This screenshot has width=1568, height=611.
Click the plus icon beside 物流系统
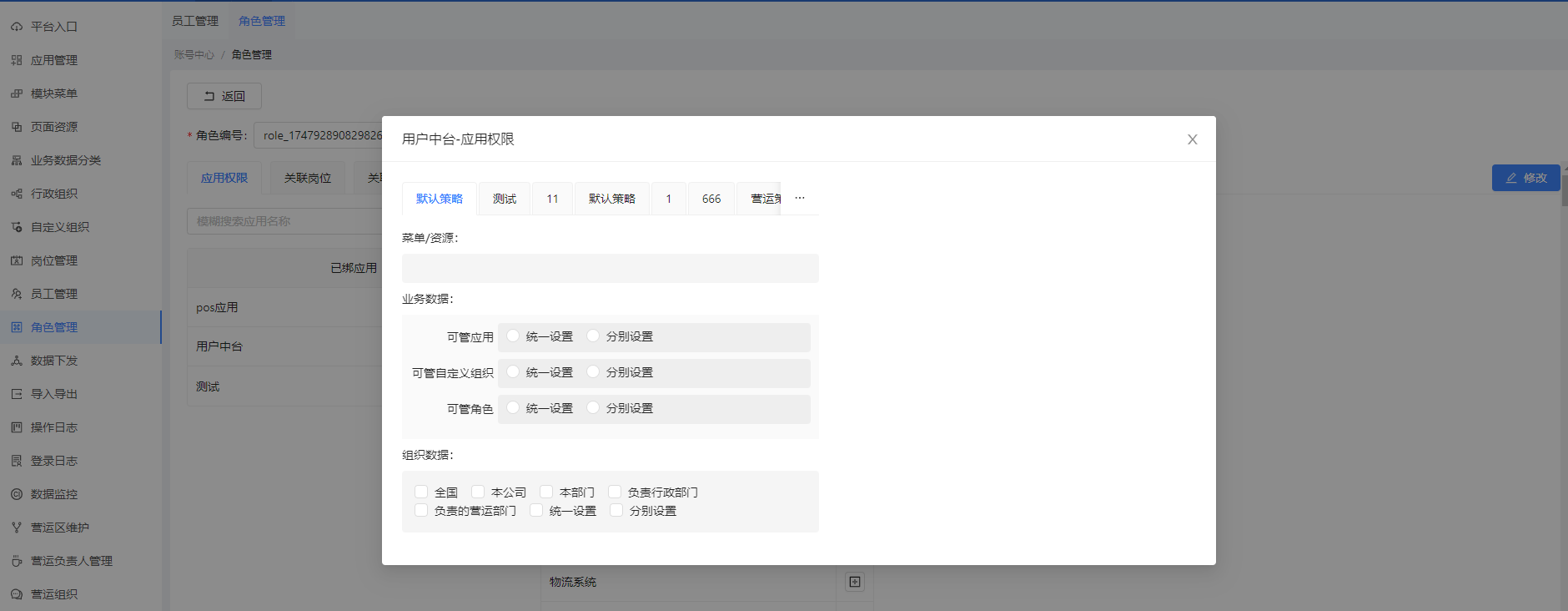coord(855,582)
